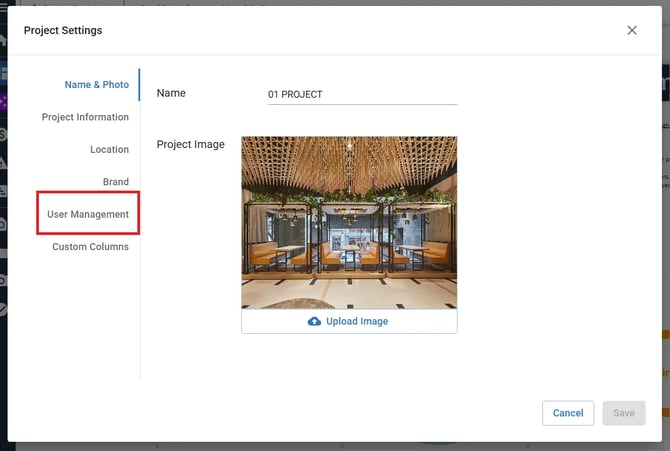Select the Location settings tab
The width and height of the screenshot is (670, 451).
109,149
